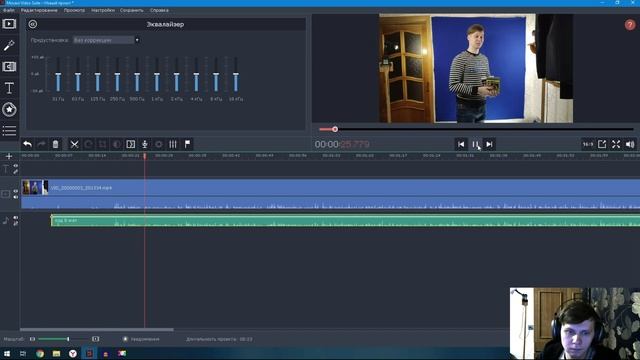Image resolution: width=640 pixels, height=360 pixels.
Task: Click the 250 Hz equalizer slider
Action: 117,75
